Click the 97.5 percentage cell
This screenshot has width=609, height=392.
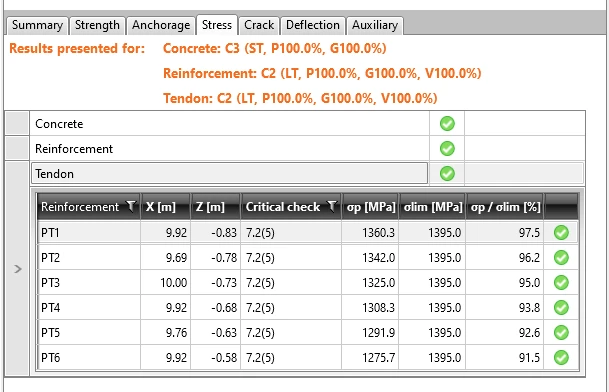(x=505, y=233)
